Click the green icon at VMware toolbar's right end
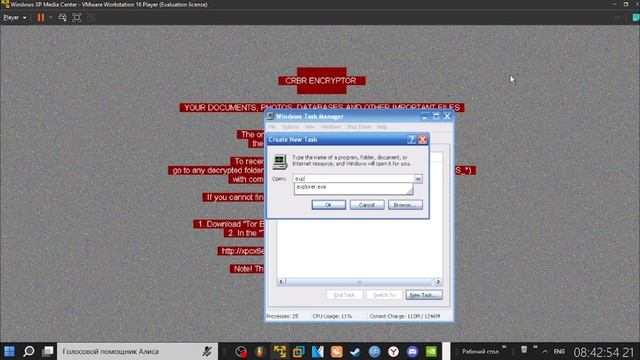The image size is (640, 360). click(x=636, y=18)
